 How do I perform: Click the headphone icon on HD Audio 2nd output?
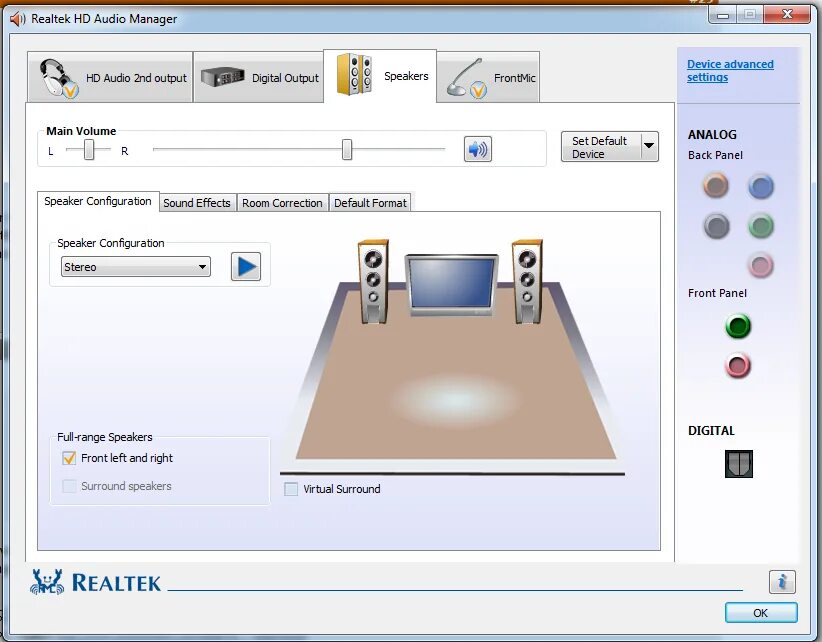coord(59,78)
